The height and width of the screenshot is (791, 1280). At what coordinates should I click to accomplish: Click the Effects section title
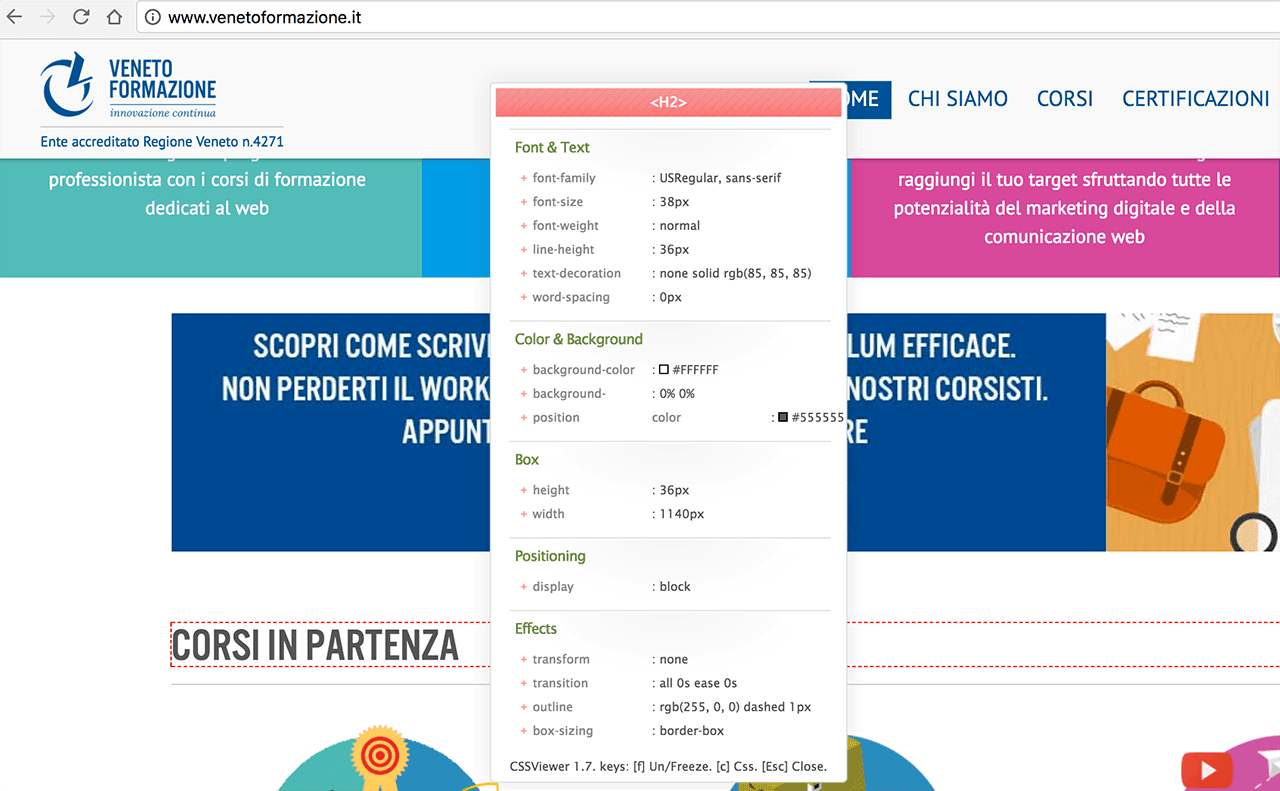pyautogui.click(x=535, y=628)
